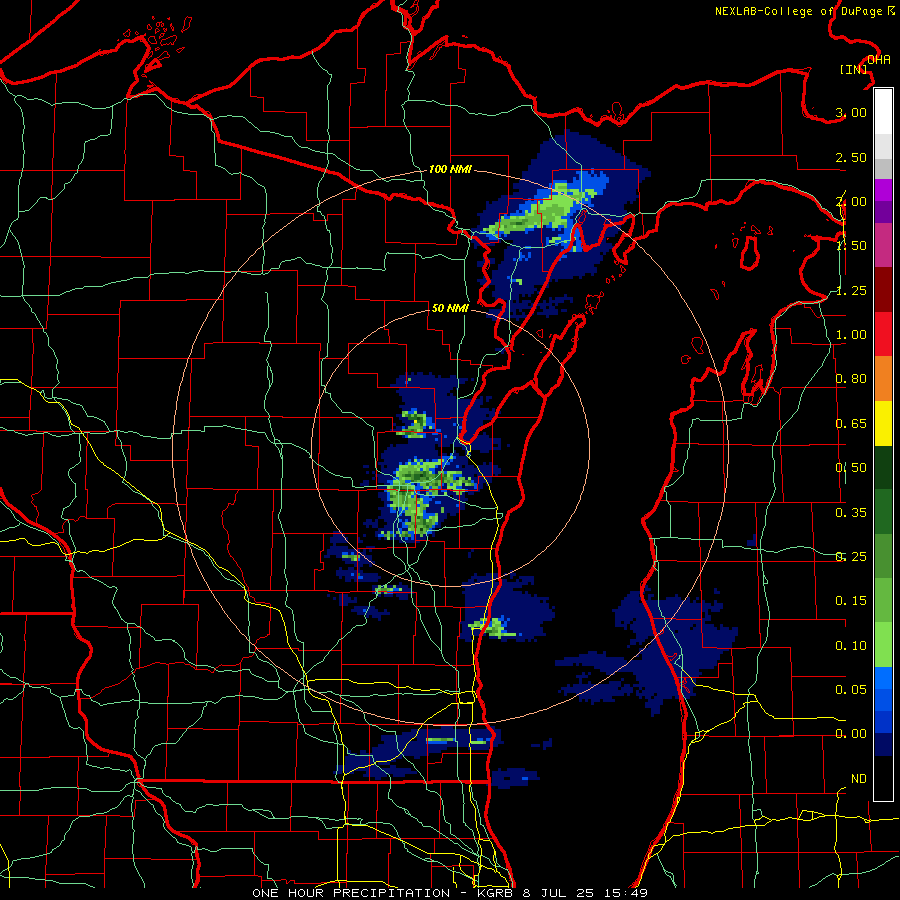This screenshot has width=900, height=900.
Task: Click the OHA product label
Action: point(879,59)
